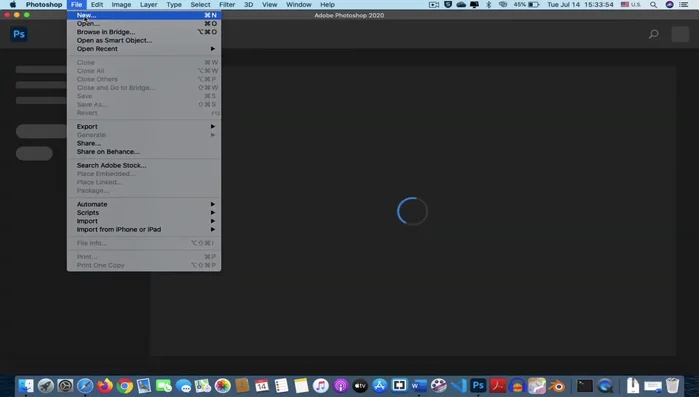The image size is (699, 397).
Task: Launch Adobe Acrobat from the dock
Action: point(498,385)
